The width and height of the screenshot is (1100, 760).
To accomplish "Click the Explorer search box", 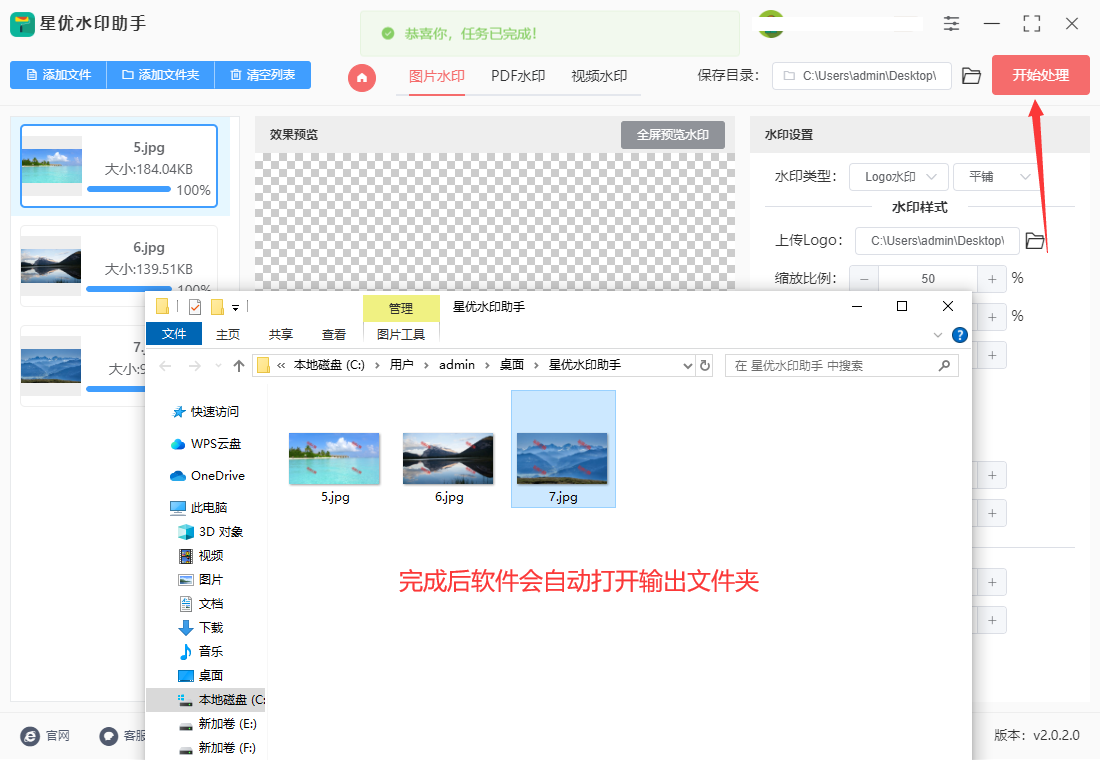I will pyautogui.click(x=841, y=366).
